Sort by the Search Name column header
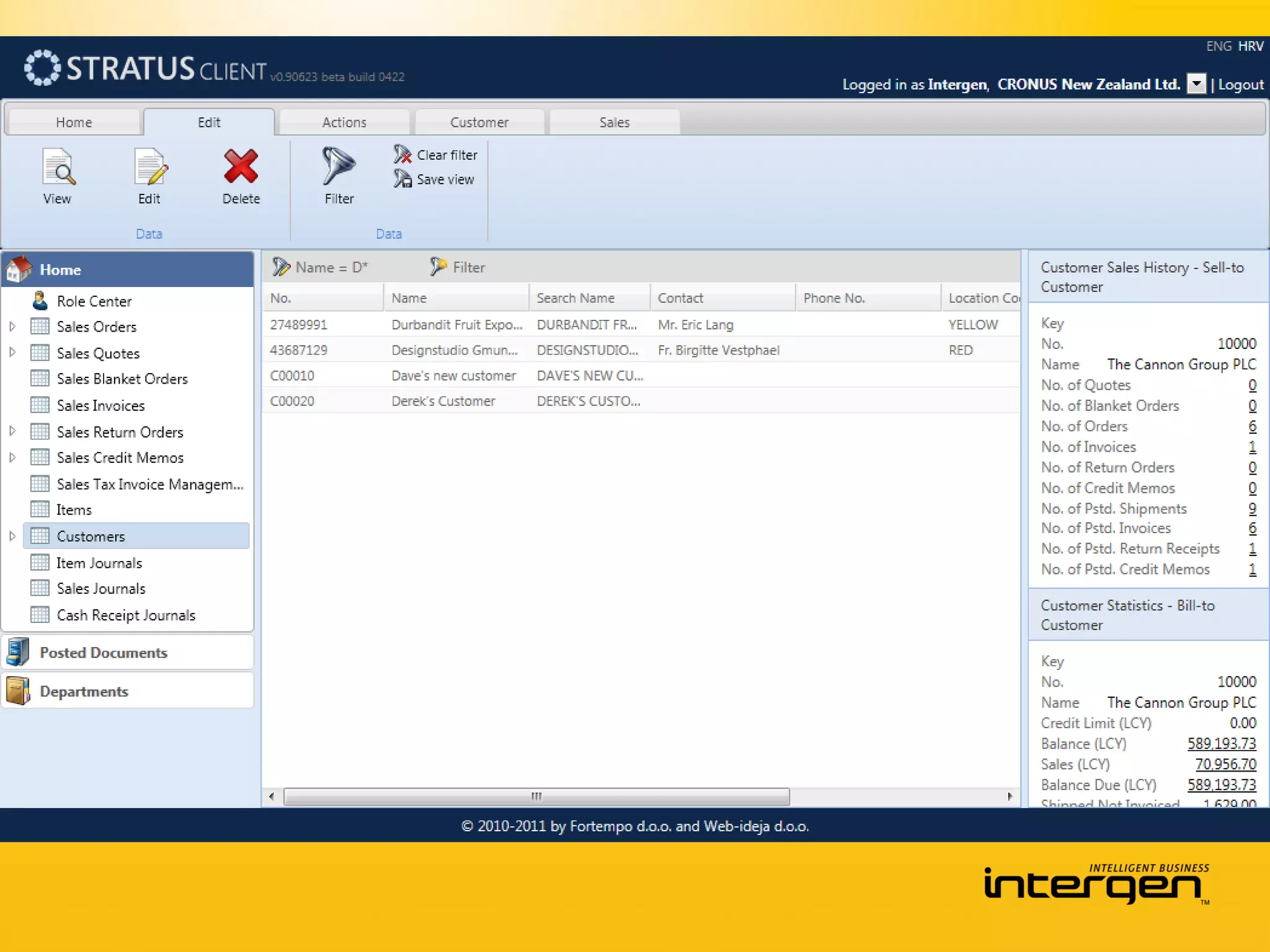This screenshot has width=1270, height=952. [590, 298]
